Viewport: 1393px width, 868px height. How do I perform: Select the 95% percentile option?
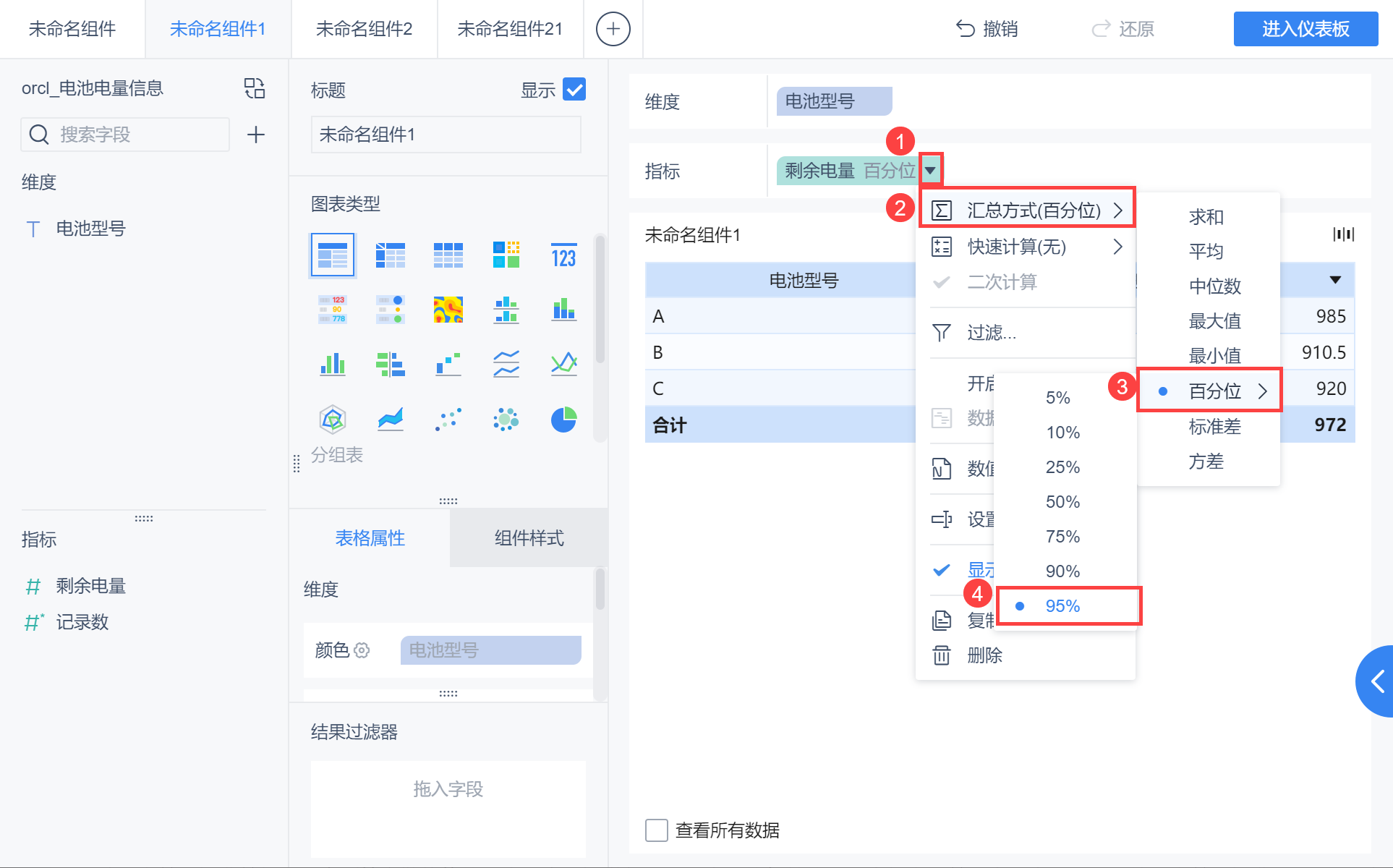click(x=1062, y=606)
